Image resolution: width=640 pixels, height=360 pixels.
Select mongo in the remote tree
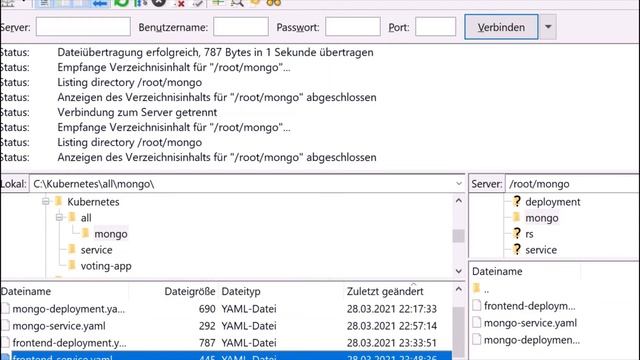[542, 218]
